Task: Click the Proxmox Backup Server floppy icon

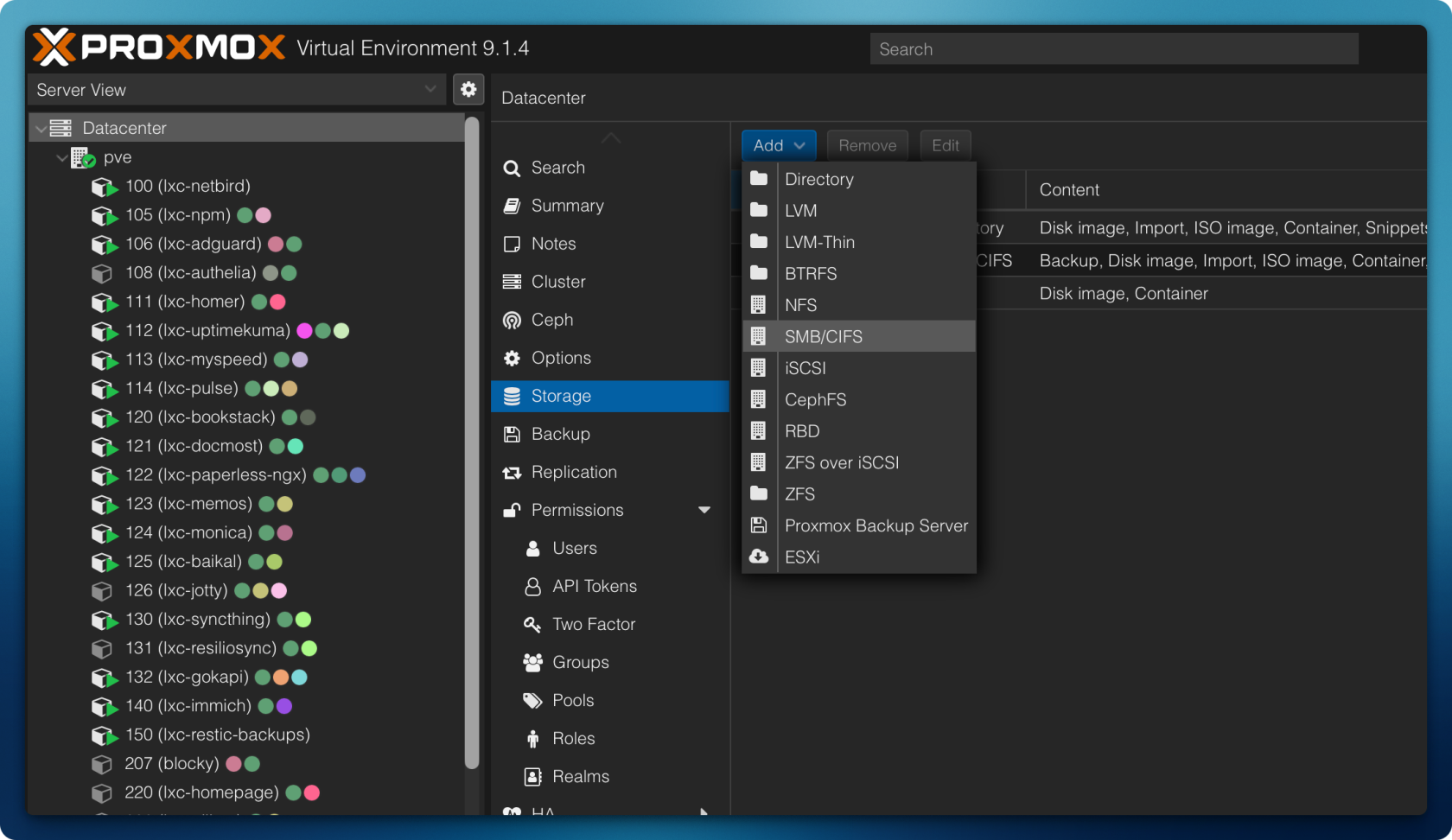Action: (x=759, y=525)
